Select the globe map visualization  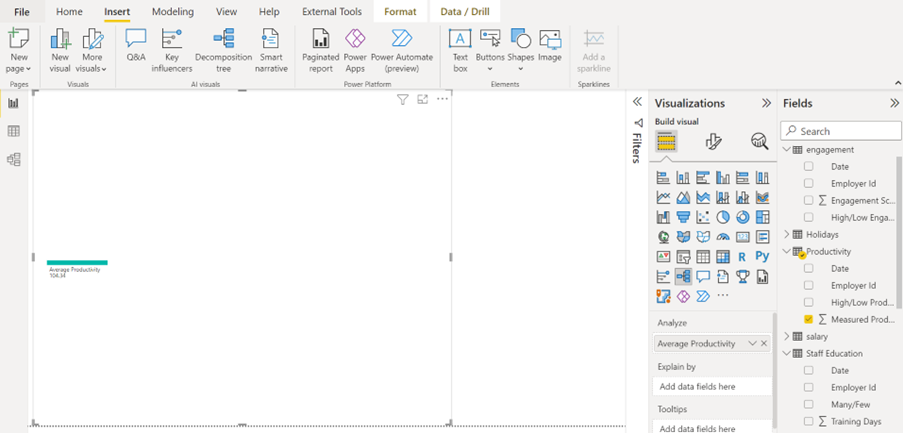click(x=663, y=236)
